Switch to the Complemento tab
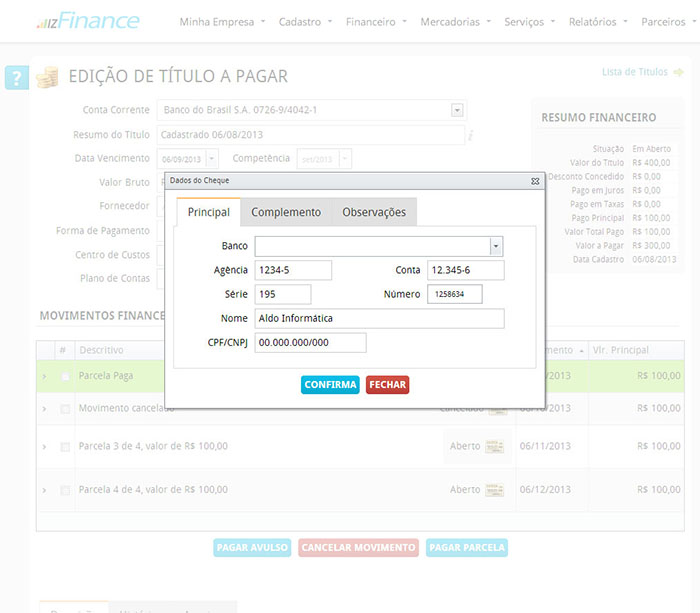Screen dimensions: 700x613 pos(286,212)
